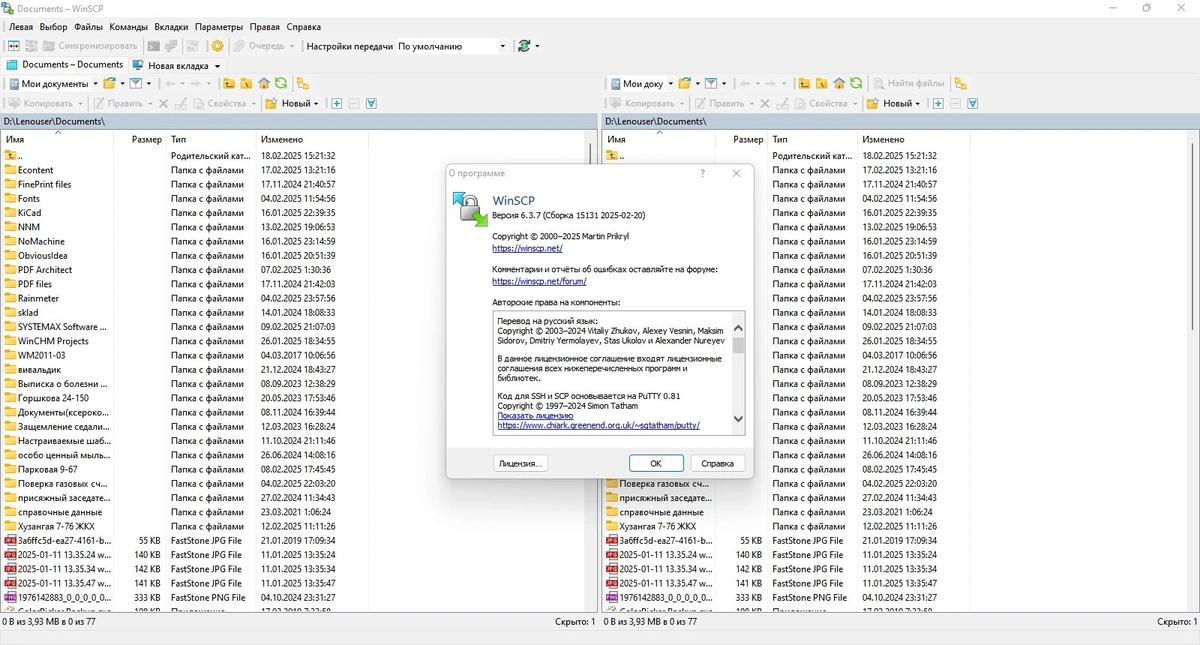This screenshot has height=645, width=1200.
Task: Expand the Новая вкладка dropdown arrow
Action: pos(215,66)
